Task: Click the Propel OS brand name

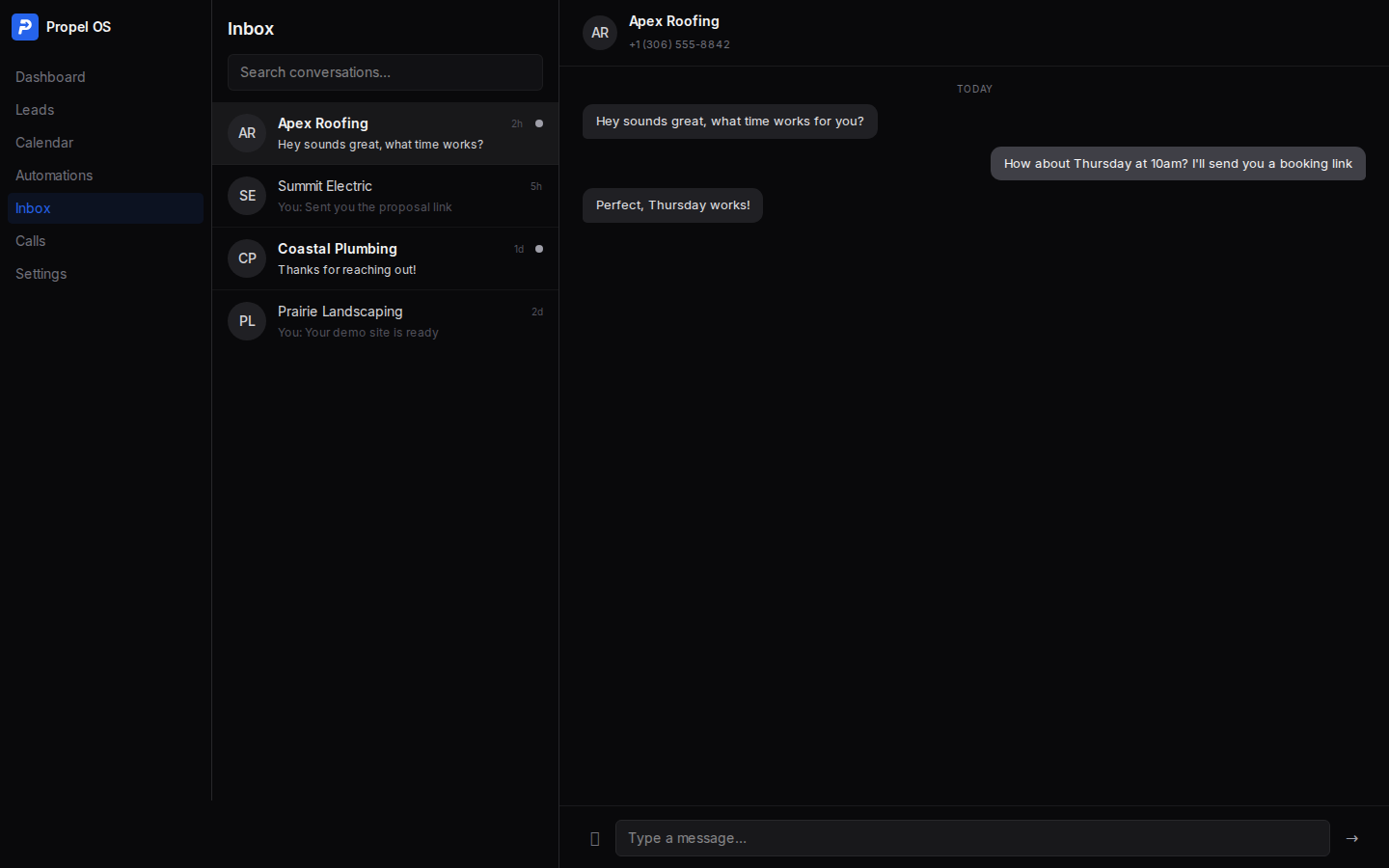Action: [x=78, y=27]
